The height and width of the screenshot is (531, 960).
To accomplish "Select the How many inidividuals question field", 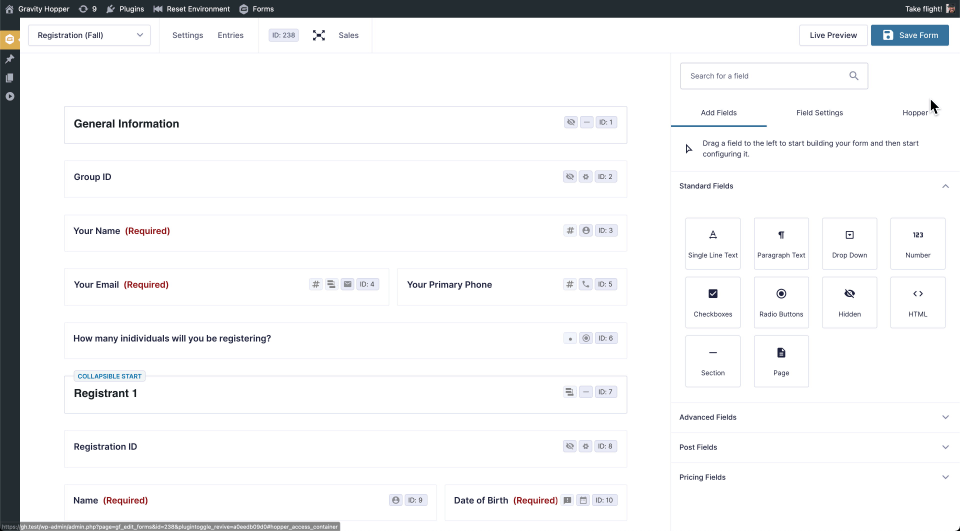I will click(x=345, y=340).
